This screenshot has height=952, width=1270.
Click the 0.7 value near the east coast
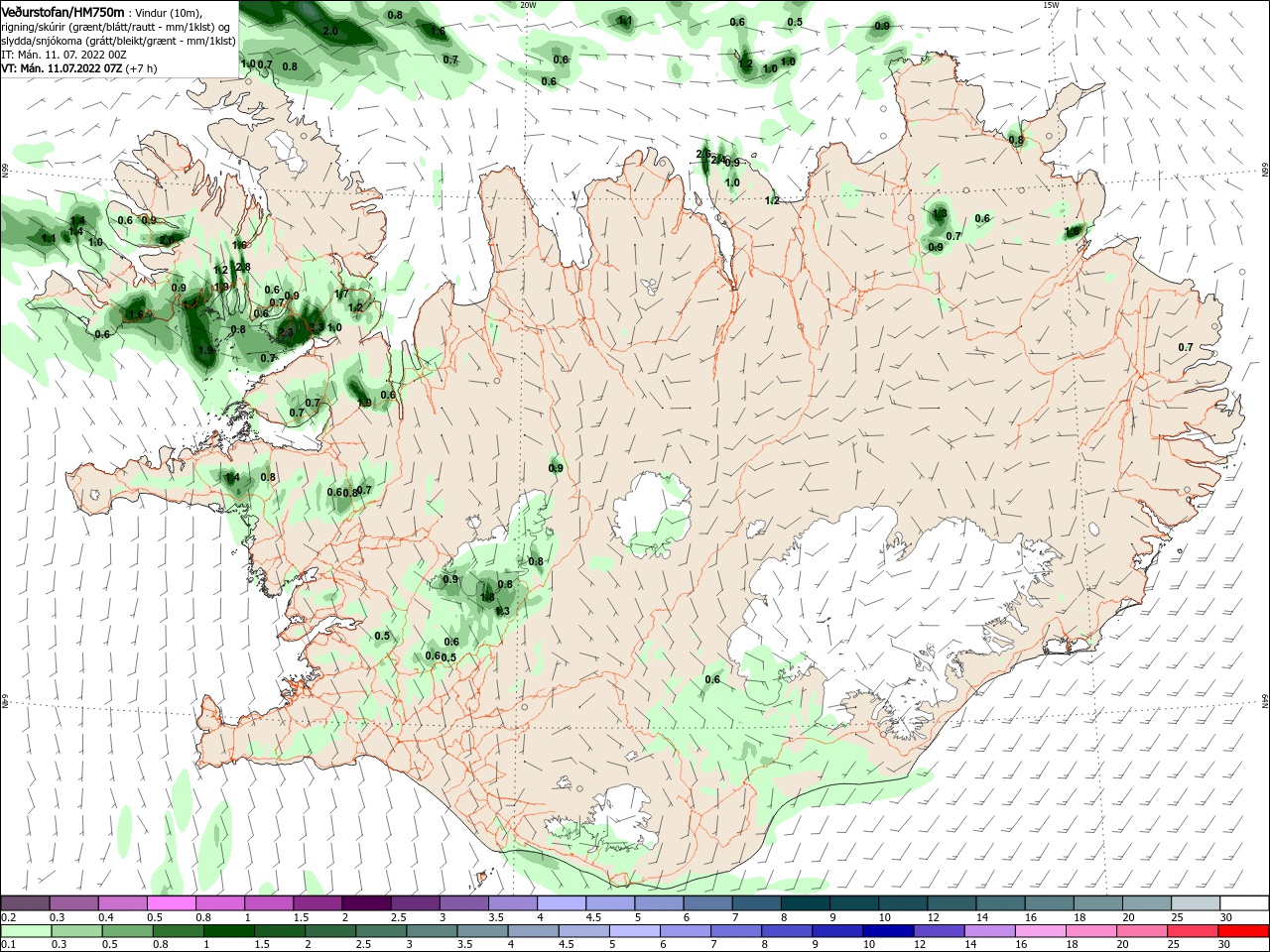pyautogui.click(x=1186, y=347)
